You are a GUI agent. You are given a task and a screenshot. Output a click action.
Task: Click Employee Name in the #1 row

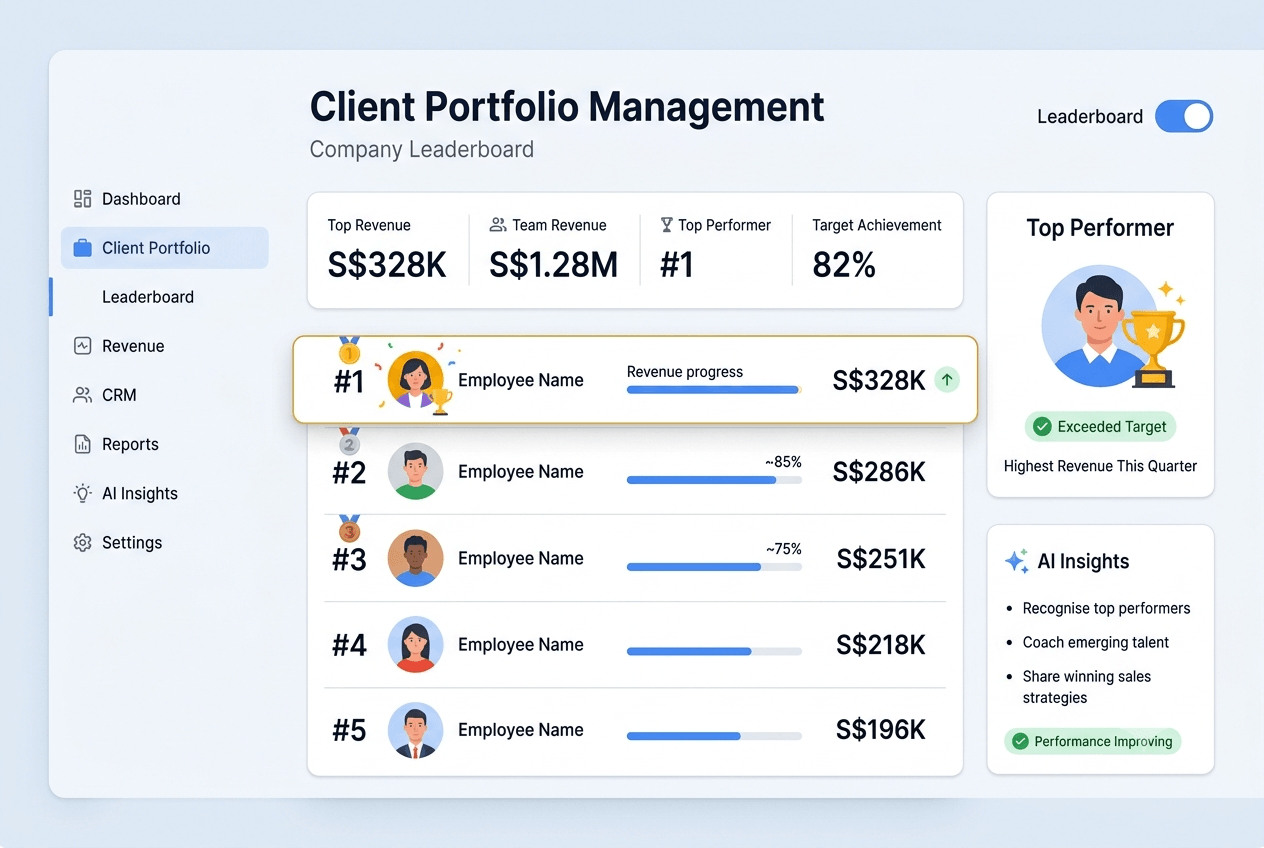pyautogui.click(x=521, y=380)
